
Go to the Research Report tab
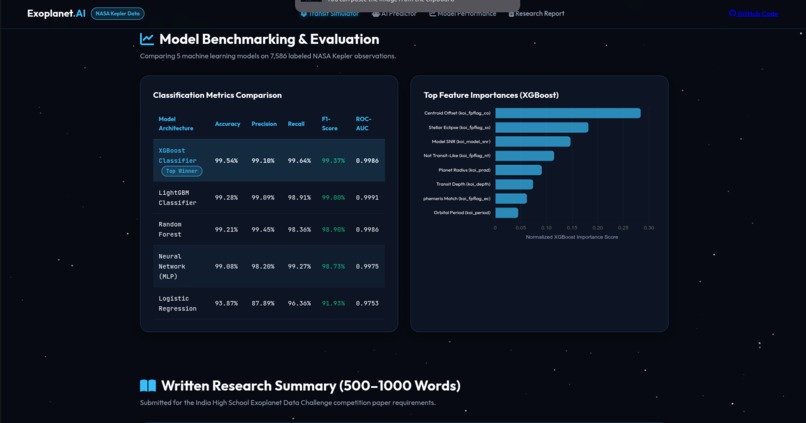(536, 14)
